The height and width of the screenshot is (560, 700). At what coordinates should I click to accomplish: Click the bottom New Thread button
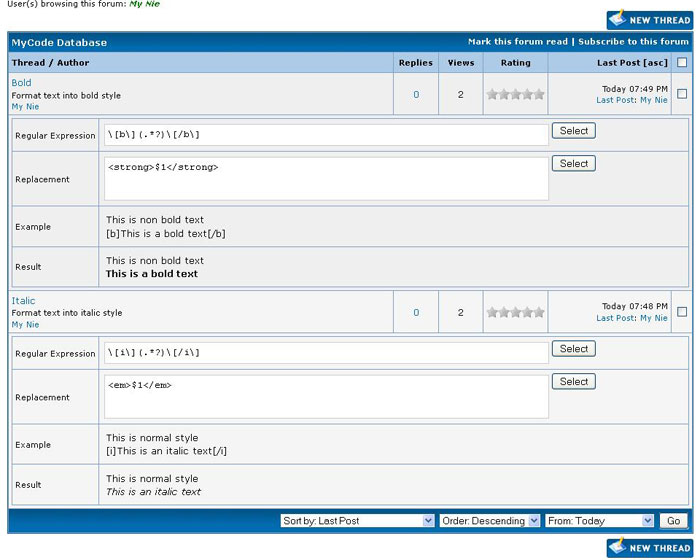[648, 547]
